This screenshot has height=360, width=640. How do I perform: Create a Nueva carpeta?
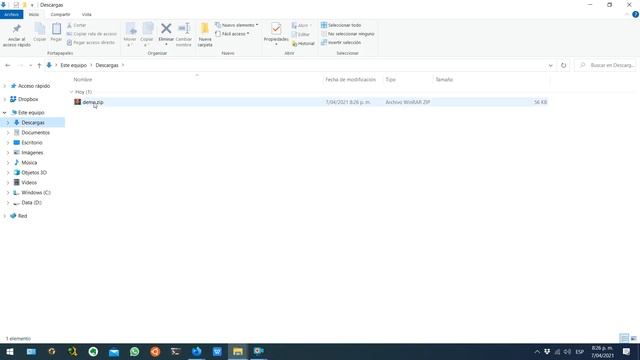205,35
